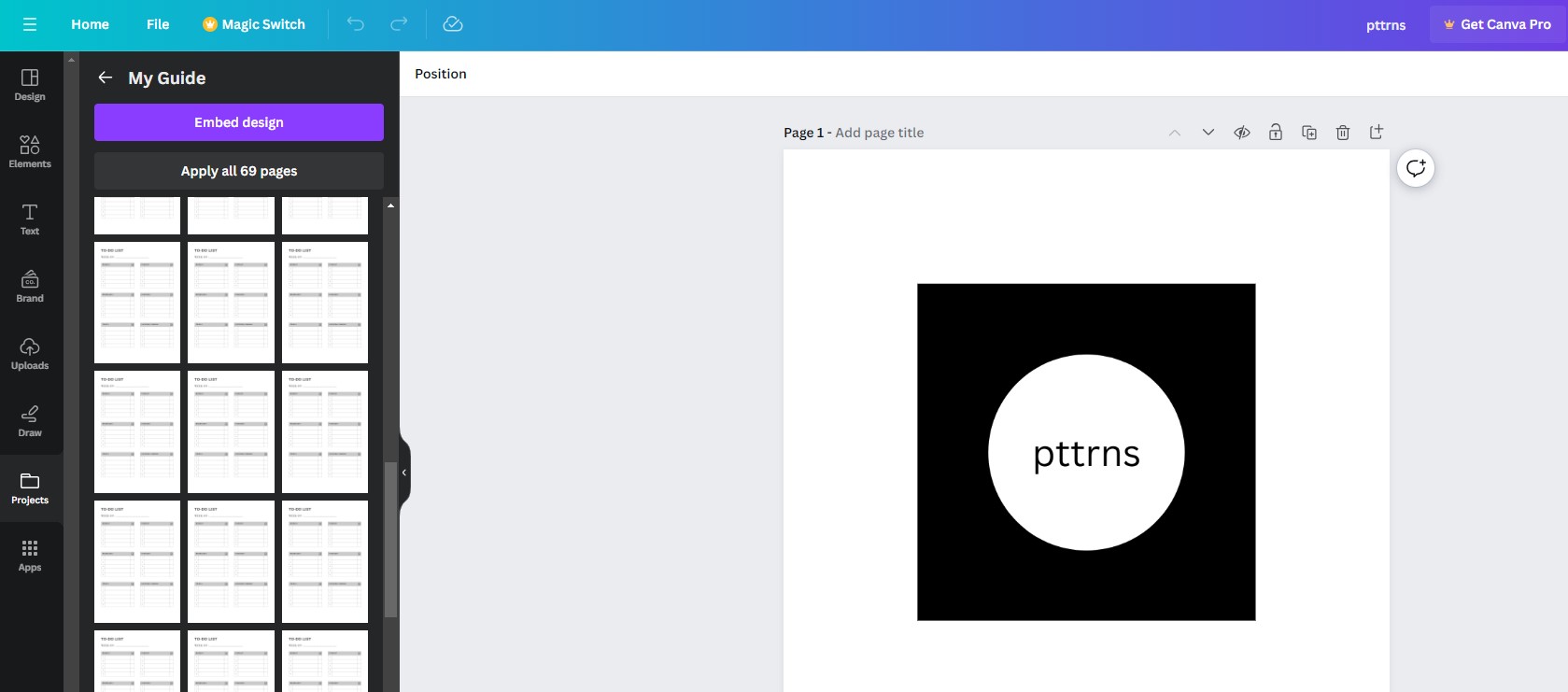Add a new page after Page 1
Image resolution: width=1568 pixels, height=692 pixels.
pyautogui.click(x=1377, y=133)
